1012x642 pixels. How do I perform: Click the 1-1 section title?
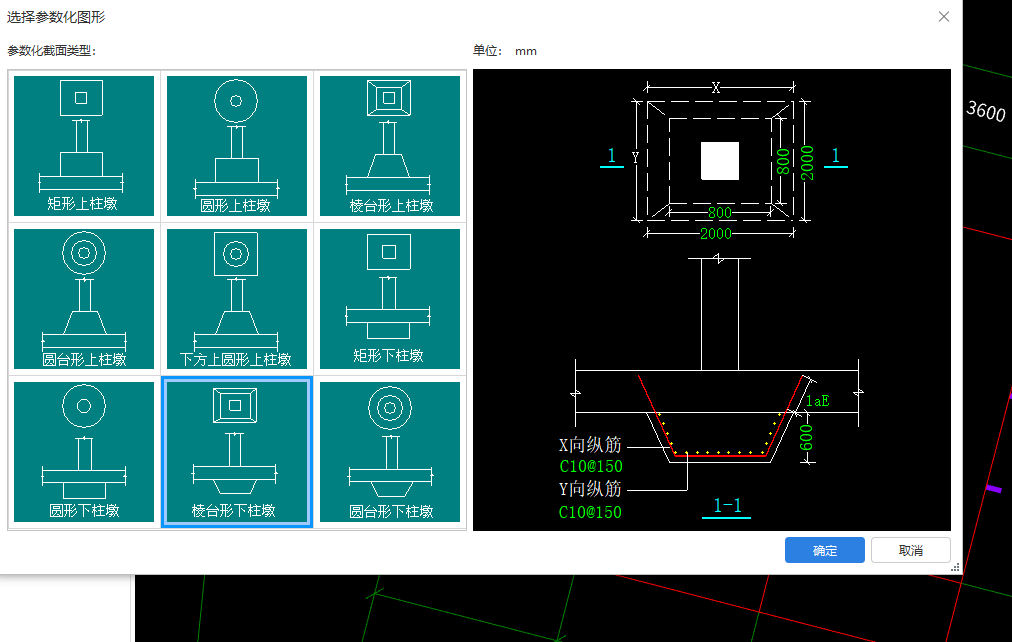727,506
